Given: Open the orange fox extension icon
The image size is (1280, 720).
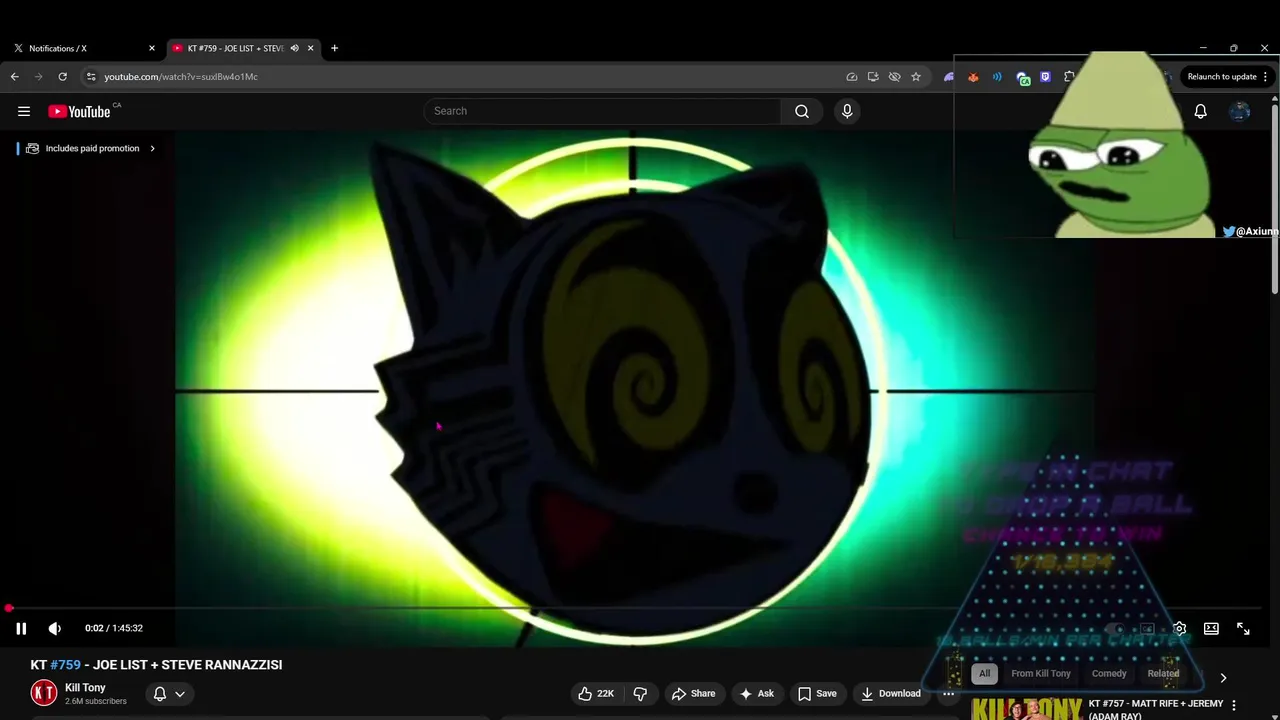Looking at the screenshot, I should (973, 76).
